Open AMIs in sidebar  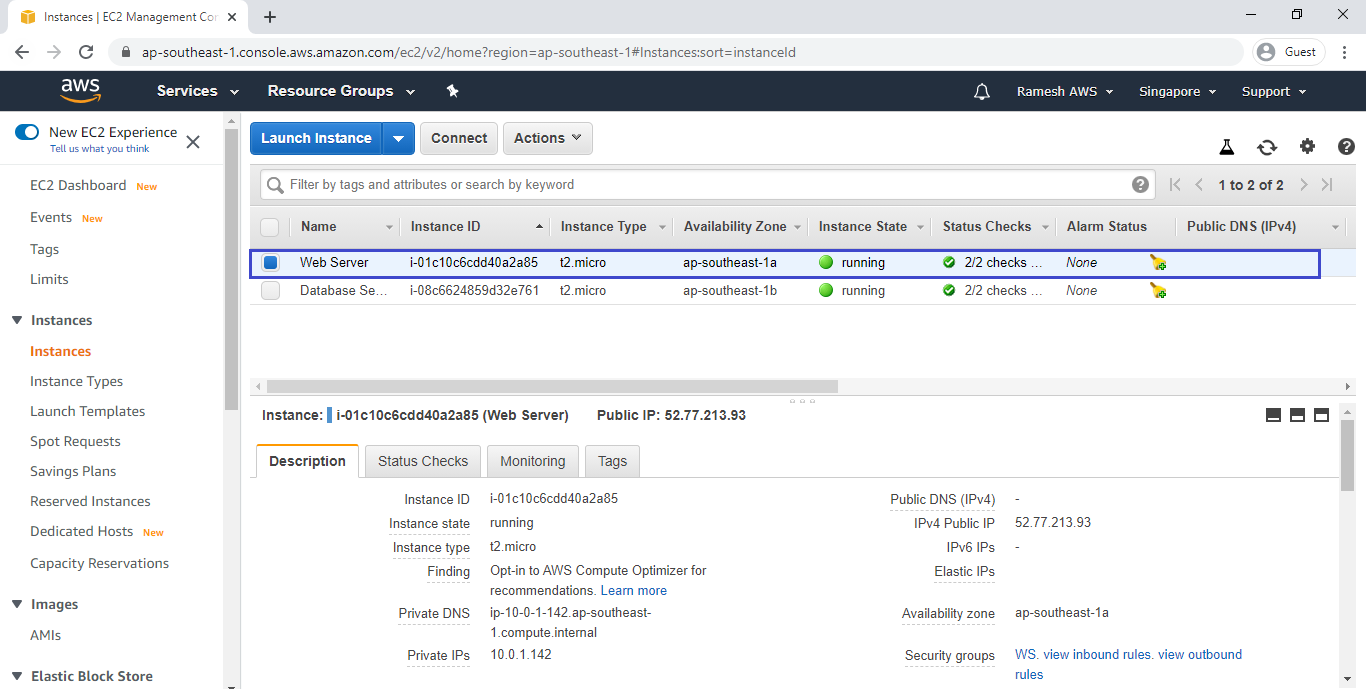click(45, 635)
